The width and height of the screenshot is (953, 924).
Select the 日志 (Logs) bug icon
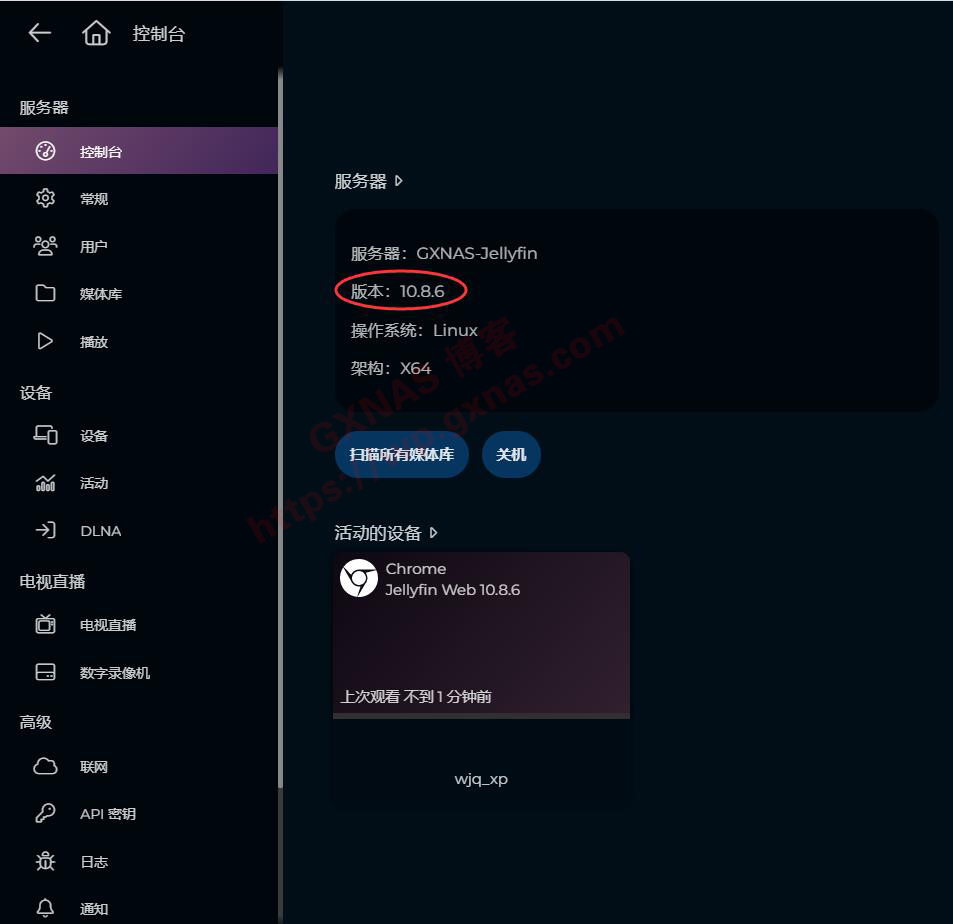point(45,861)
